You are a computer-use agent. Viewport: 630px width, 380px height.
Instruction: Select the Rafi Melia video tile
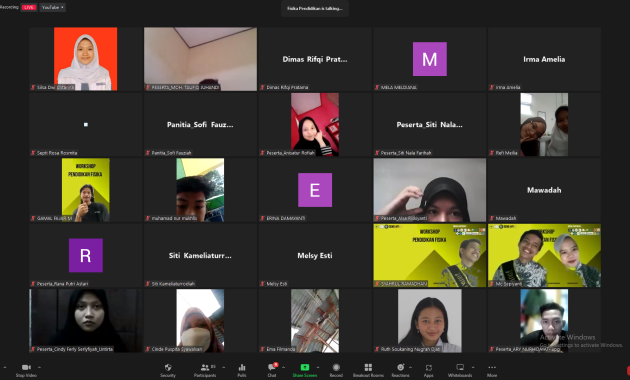point(544,125)
